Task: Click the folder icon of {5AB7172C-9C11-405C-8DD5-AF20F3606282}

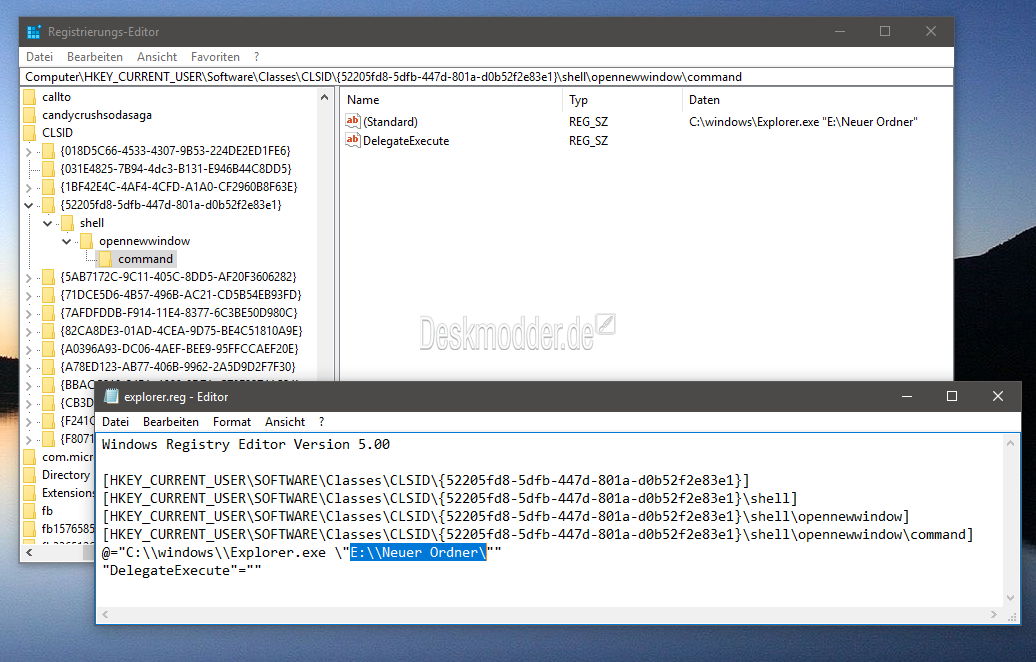Action: click(48, 277)
